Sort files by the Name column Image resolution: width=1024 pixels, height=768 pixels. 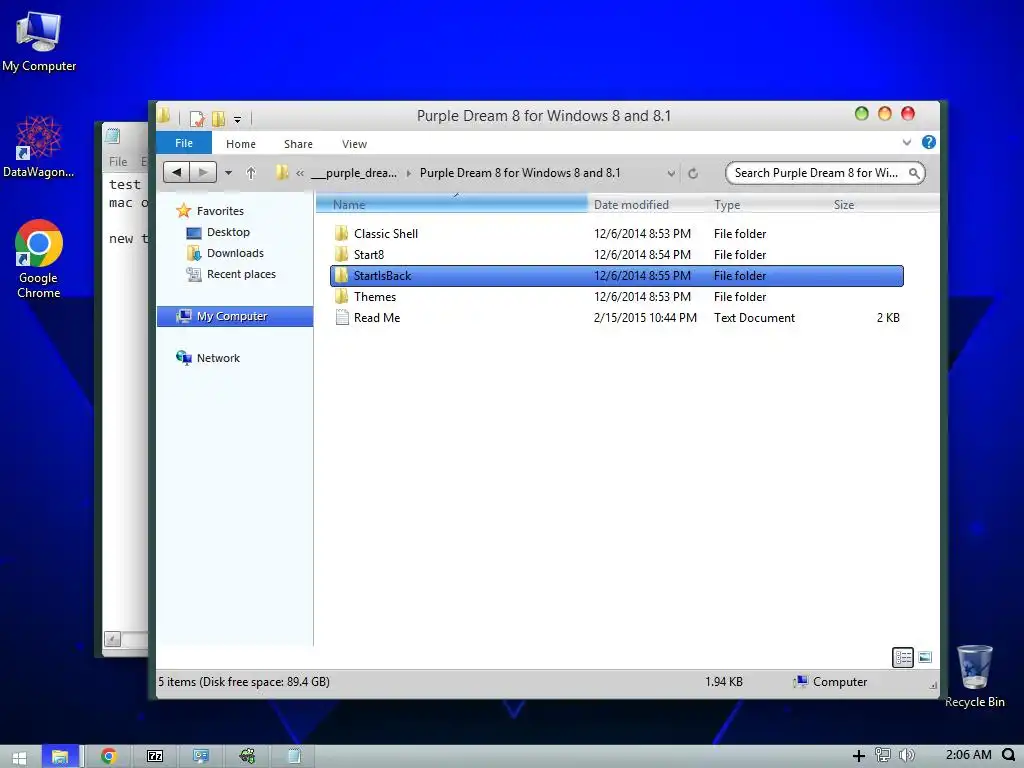point(452,204)
